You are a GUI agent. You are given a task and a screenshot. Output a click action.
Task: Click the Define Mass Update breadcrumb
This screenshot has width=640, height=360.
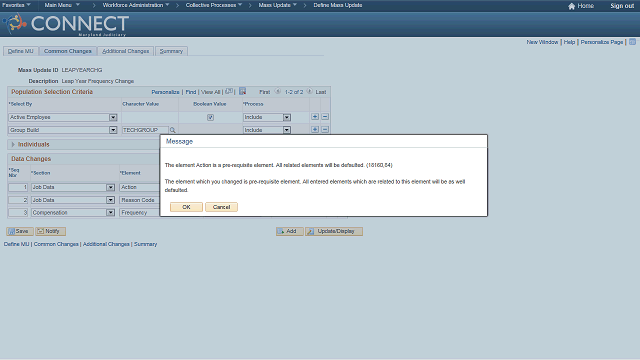tap(338, 5)
